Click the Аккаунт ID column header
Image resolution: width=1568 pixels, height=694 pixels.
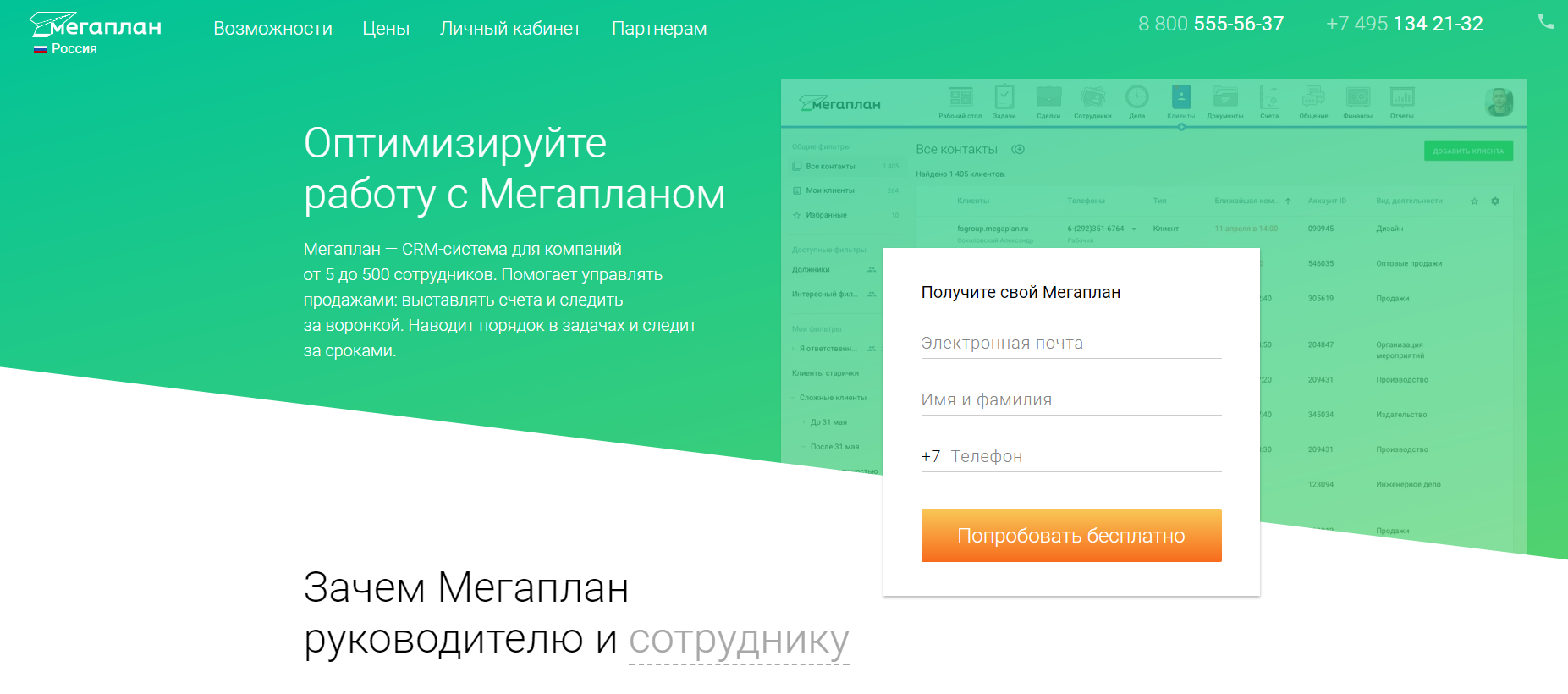1327,201
